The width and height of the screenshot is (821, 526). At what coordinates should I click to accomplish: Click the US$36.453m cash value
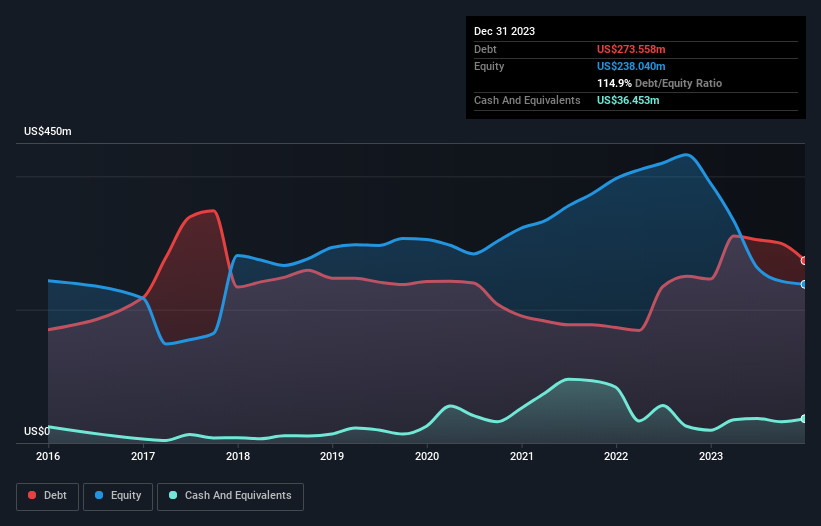pyautogui.click(x=628, y=100)
